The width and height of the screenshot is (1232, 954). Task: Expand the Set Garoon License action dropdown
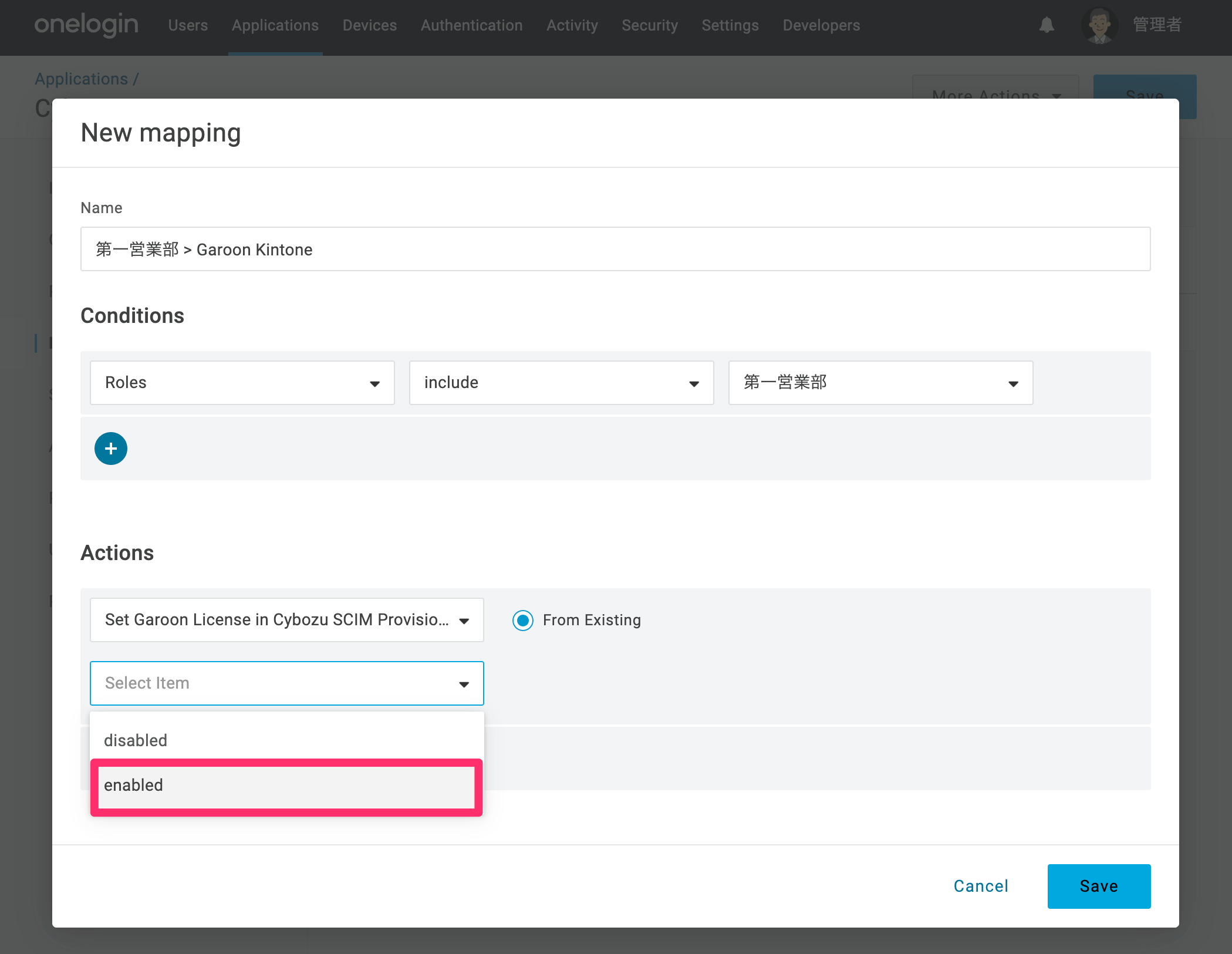pyautogui.click(x=287, y=620)
